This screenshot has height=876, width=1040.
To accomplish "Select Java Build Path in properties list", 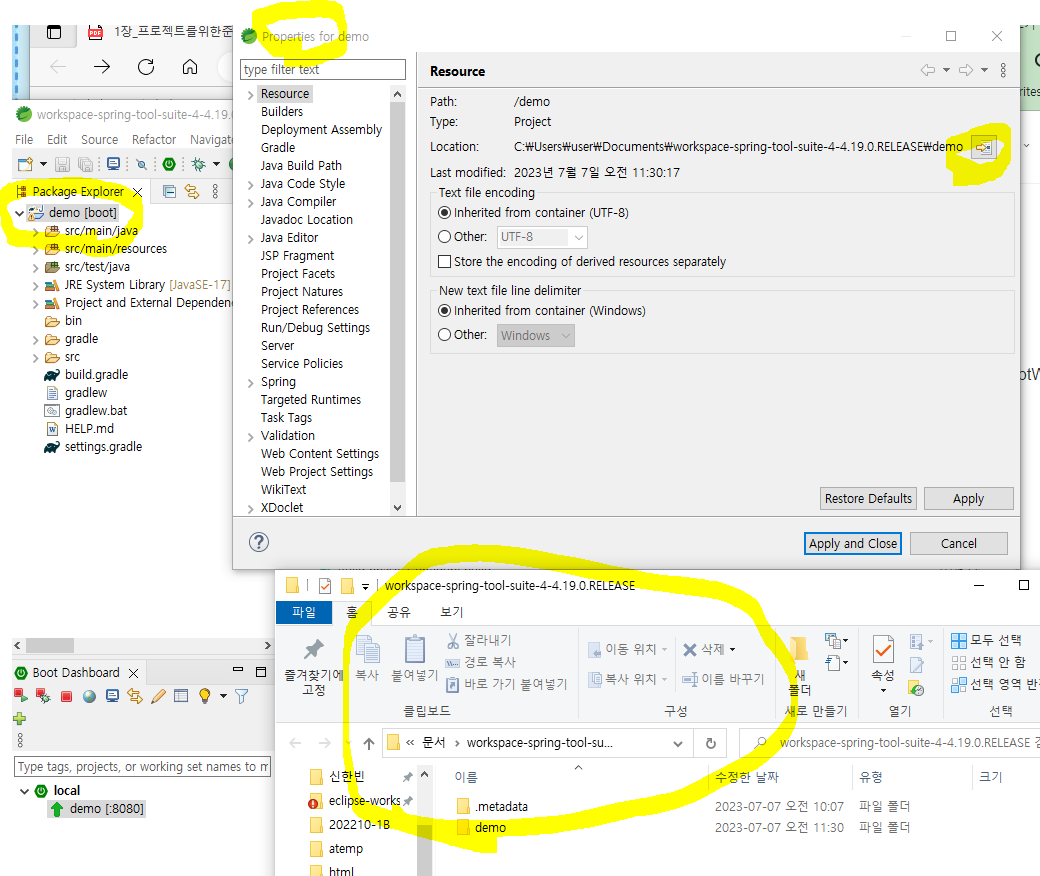I will [301, 166].
